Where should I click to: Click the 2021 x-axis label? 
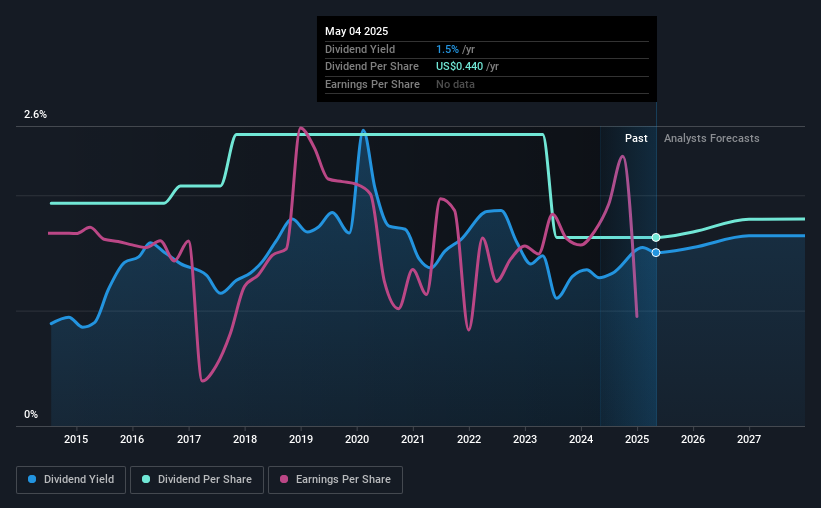tap(413, 439)
